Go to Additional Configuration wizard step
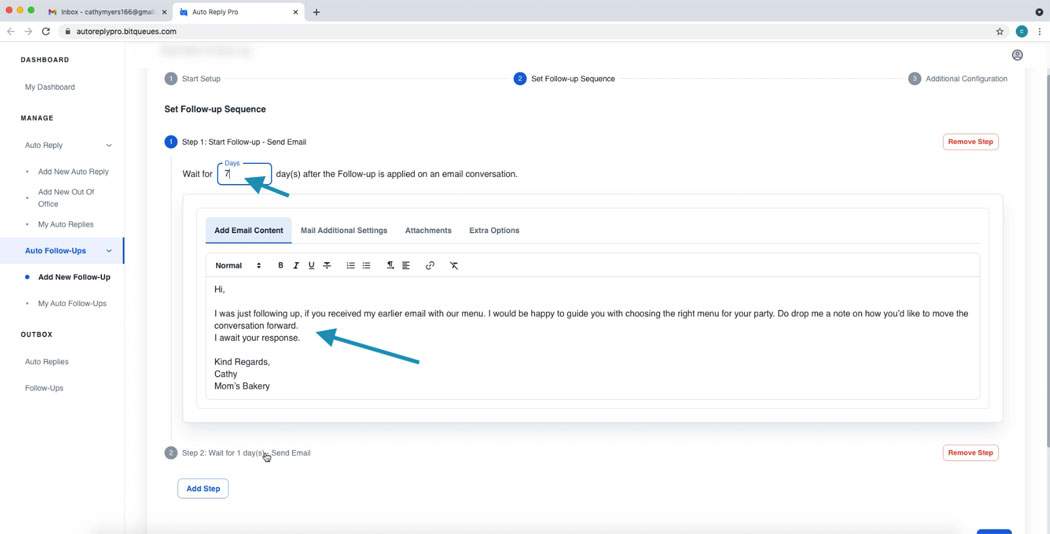Image resolution: width=1050 pixels, height=534 pixels. tap(958, 78)
